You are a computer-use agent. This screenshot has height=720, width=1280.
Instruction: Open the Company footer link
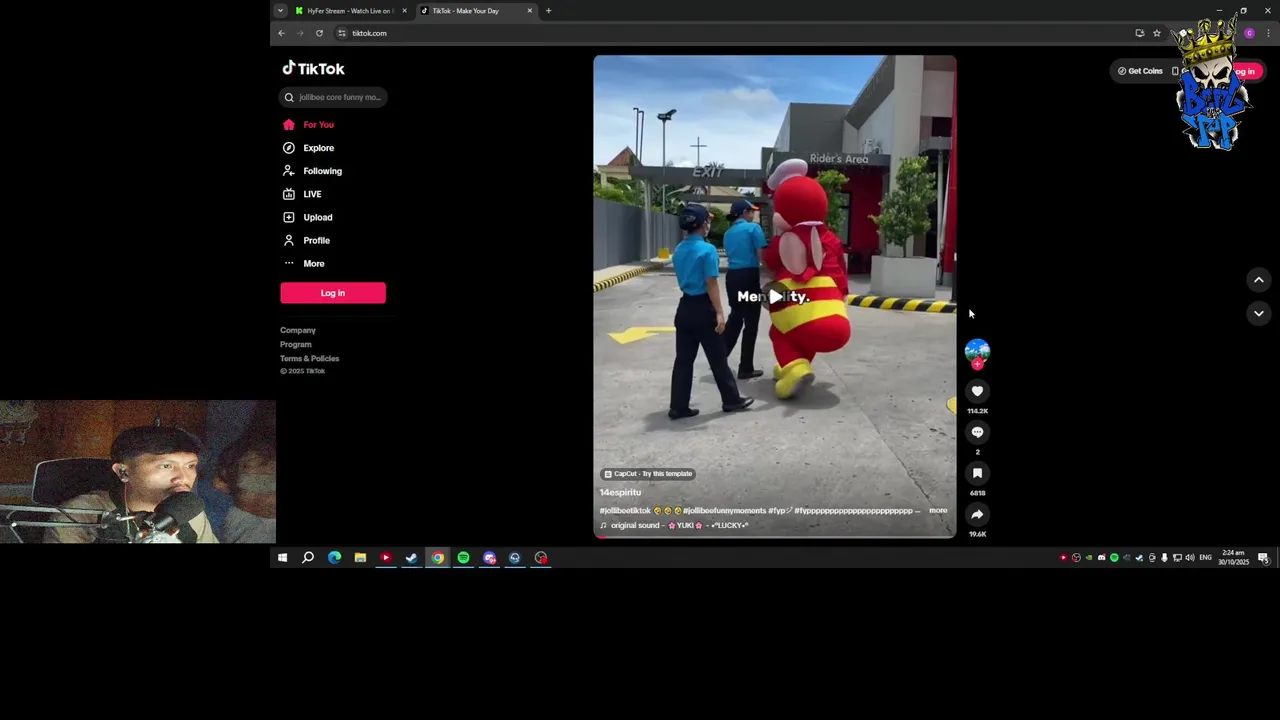(298, 330)
